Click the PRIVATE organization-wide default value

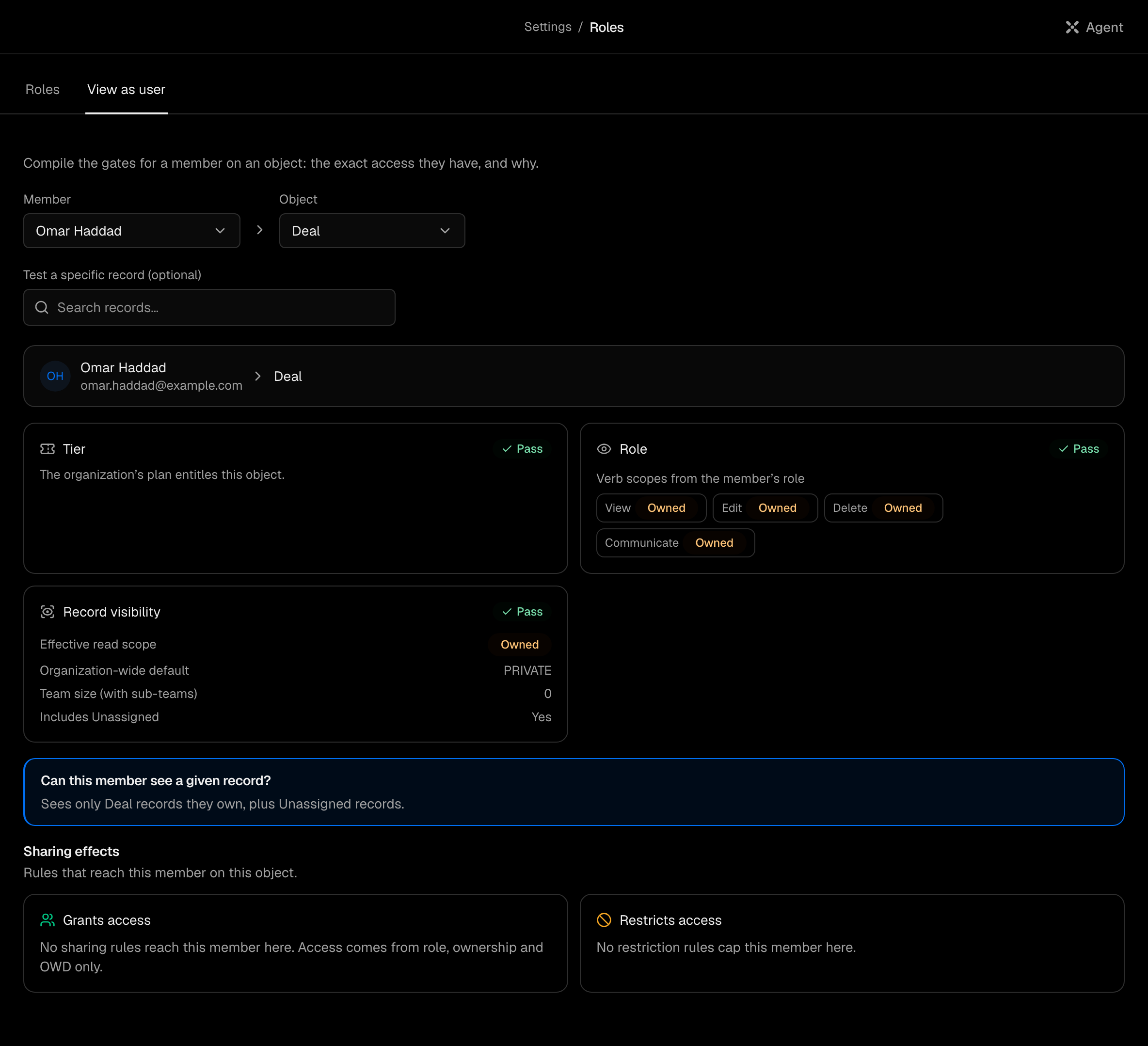pyautogui.click(x=527, y=670)
